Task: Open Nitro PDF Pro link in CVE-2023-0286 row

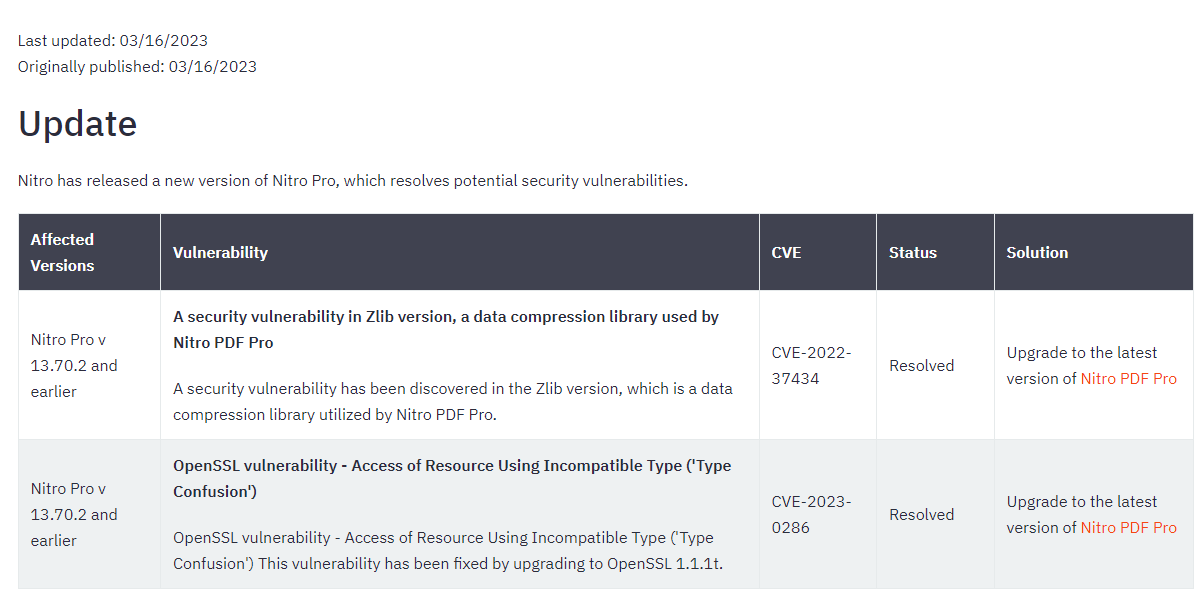Action: (1128, 528)
